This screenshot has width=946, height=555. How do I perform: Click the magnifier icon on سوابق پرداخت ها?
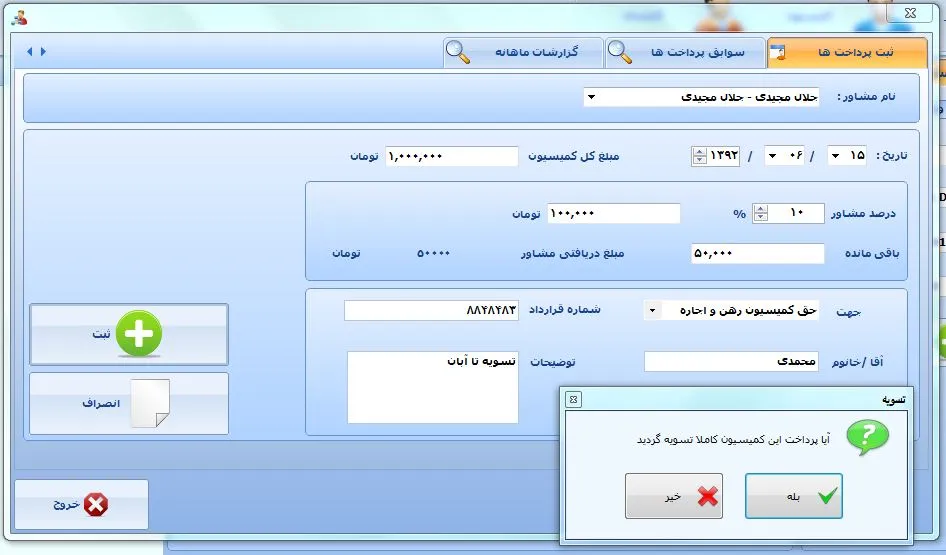click(x=620, y=52)
